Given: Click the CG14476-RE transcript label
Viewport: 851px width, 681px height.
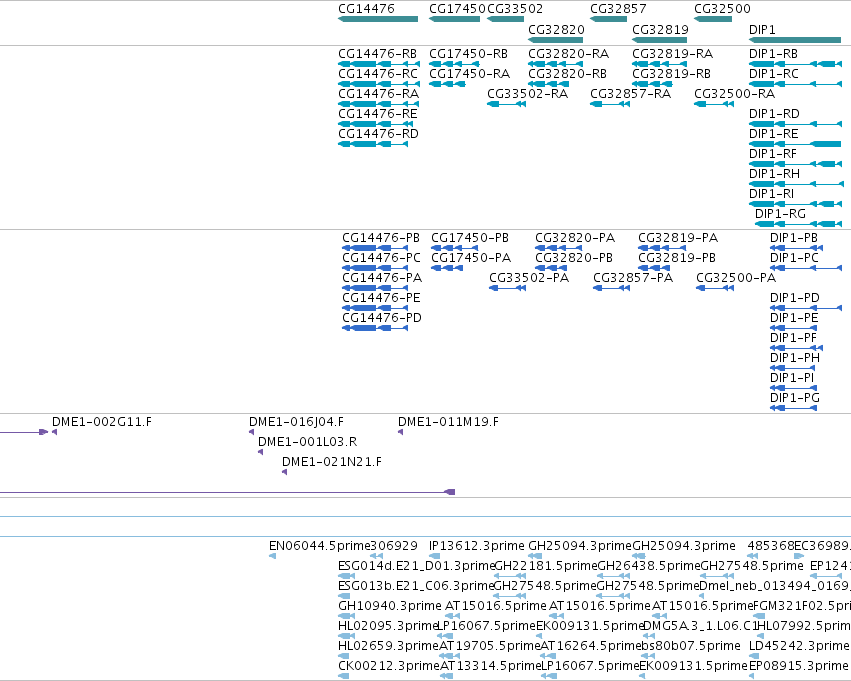Looking at the screenshot, I should (378, 114).
